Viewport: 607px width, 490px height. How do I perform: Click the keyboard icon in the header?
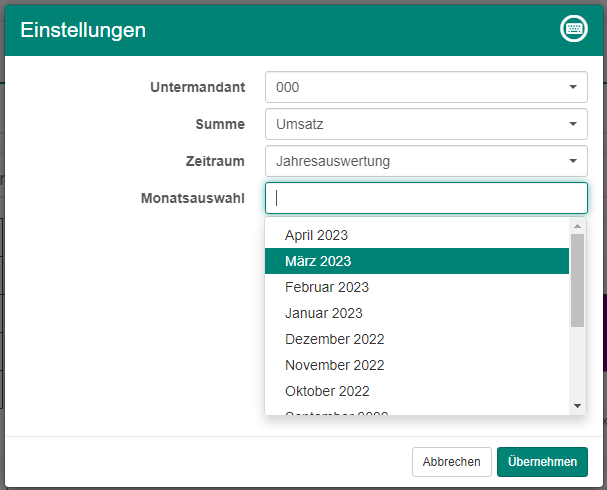point(573,29)
